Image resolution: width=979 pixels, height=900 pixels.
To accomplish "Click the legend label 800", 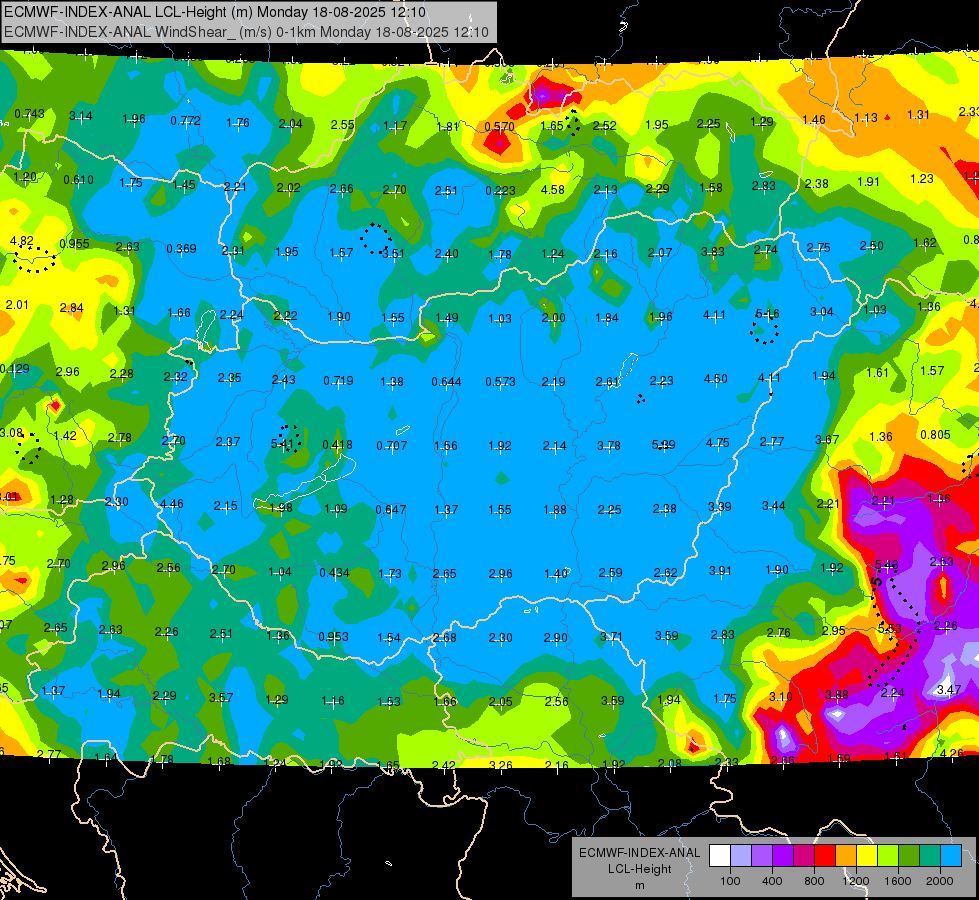I will (814, 881).
